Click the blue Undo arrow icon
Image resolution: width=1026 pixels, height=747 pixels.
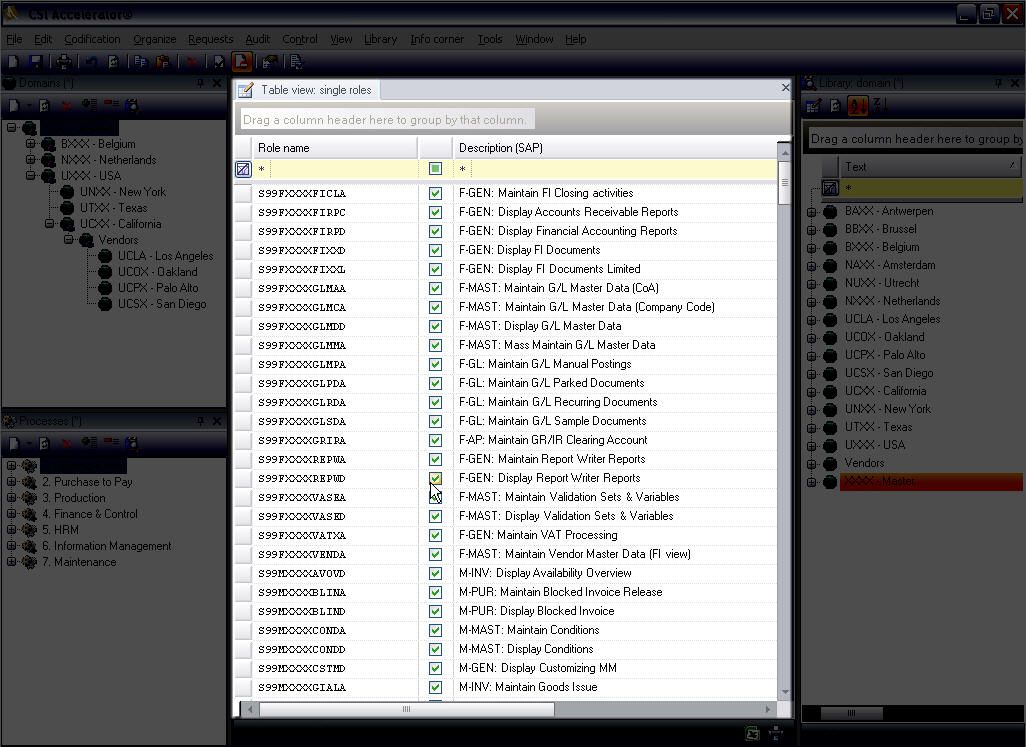92,62
